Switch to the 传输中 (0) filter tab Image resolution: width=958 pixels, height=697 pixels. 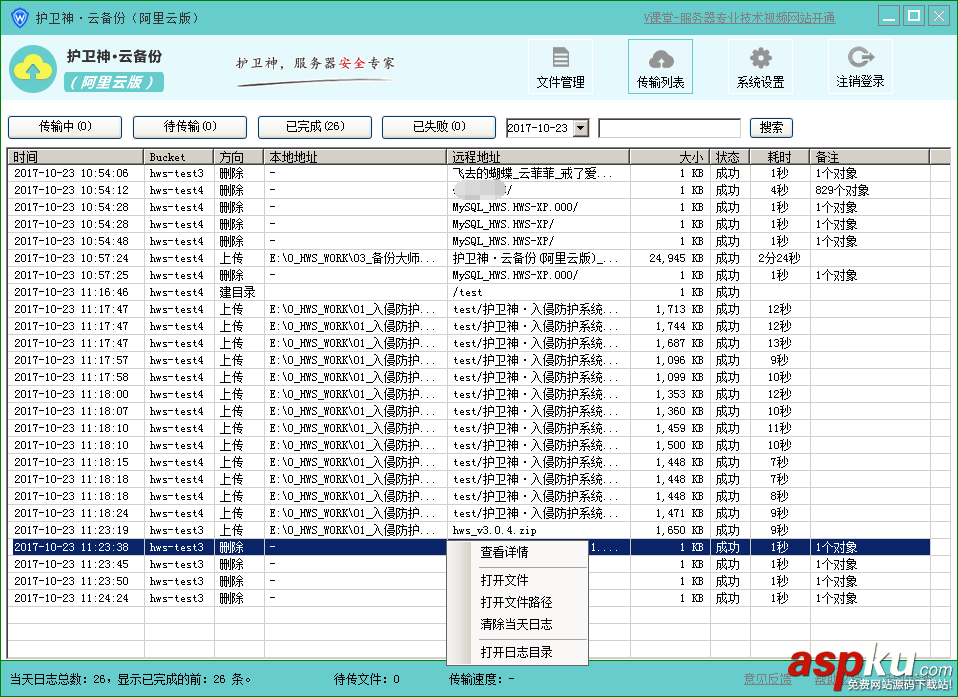64,127
